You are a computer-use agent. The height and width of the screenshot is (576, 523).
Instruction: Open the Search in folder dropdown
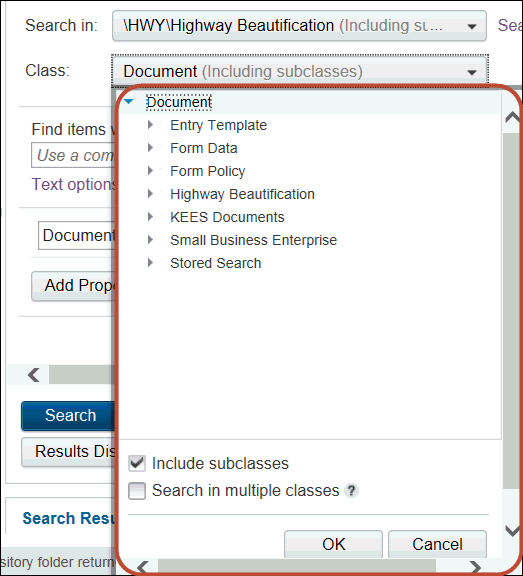[x=472, y=26]
